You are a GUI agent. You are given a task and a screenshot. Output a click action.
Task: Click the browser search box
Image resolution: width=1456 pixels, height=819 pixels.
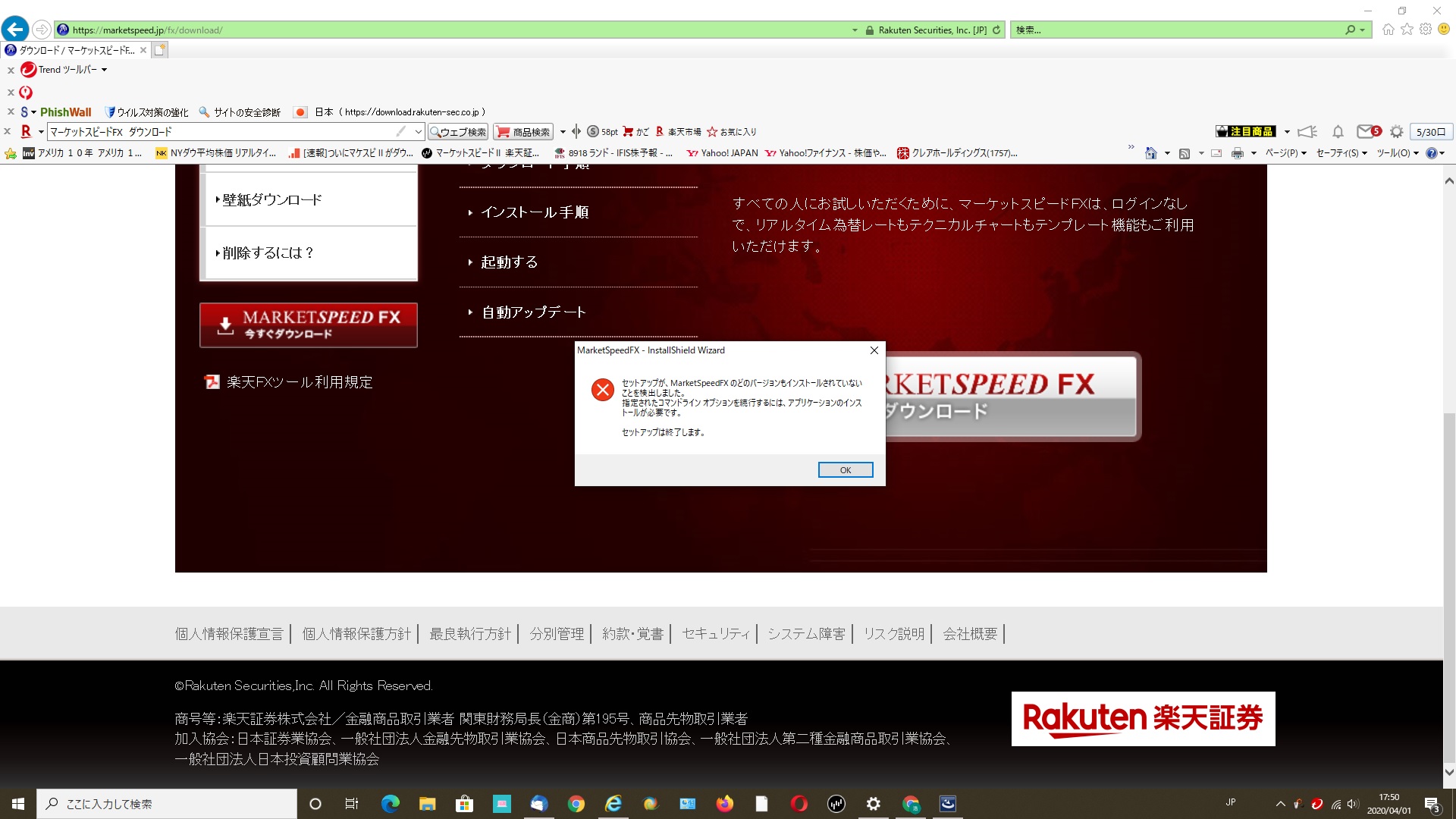tap(1175, 30)
